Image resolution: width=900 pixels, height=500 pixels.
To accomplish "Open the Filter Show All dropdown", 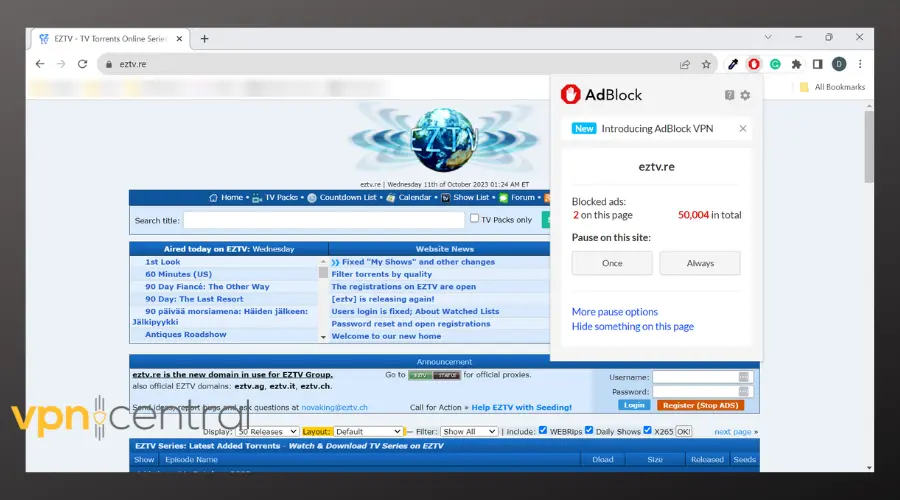I will coord(469,432).
